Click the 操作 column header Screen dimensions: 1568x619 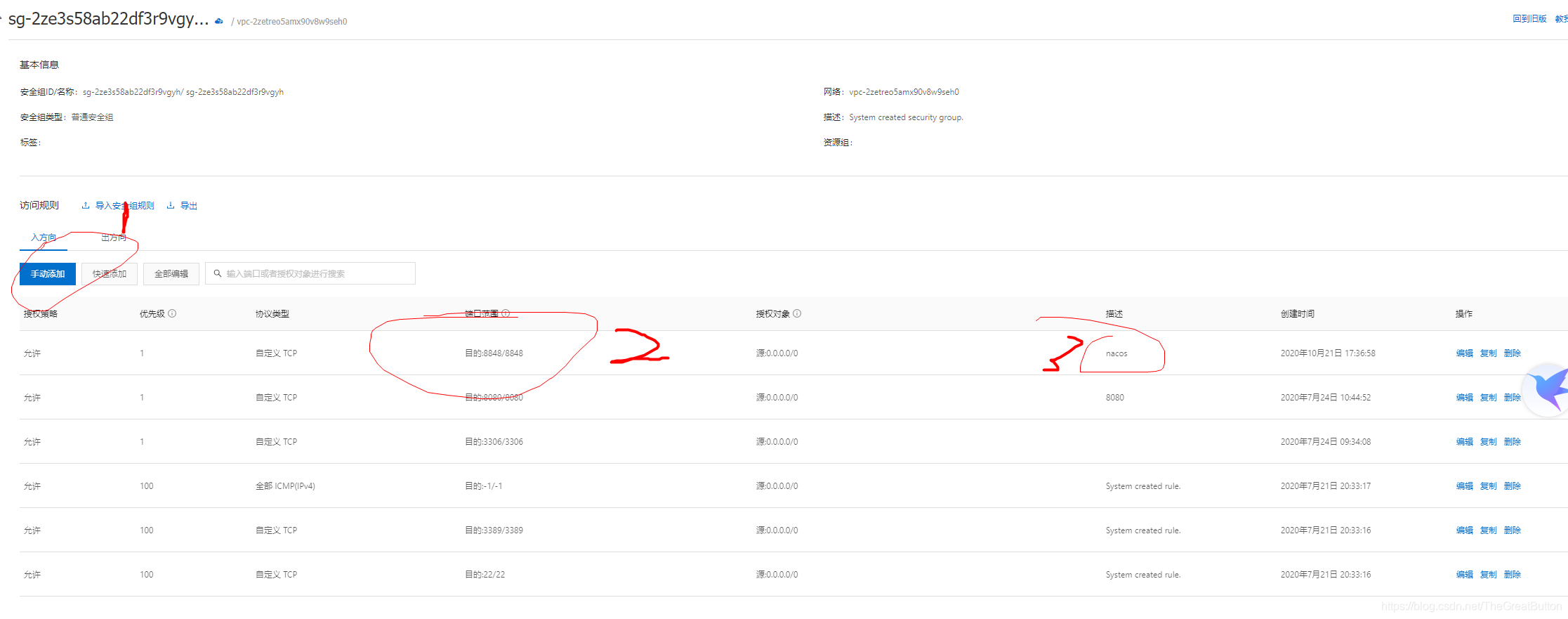point(1464,314)
